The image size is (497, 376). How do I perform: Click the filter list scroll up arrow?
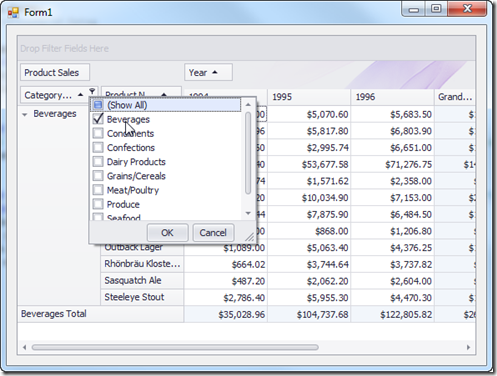(x=248, y=105)
